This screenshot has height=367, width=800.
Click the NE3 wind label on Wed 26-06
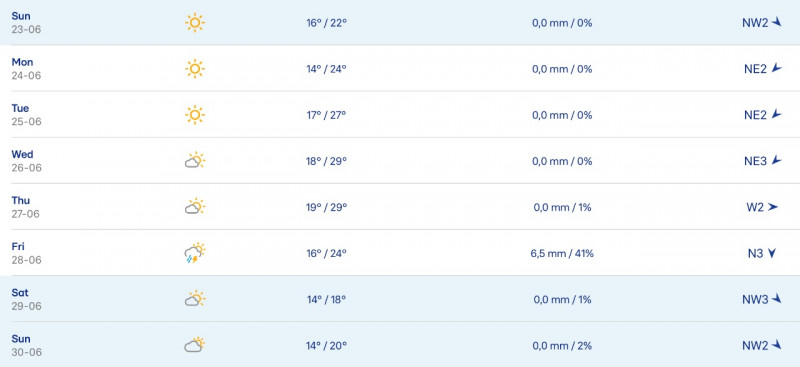point(755,161)
